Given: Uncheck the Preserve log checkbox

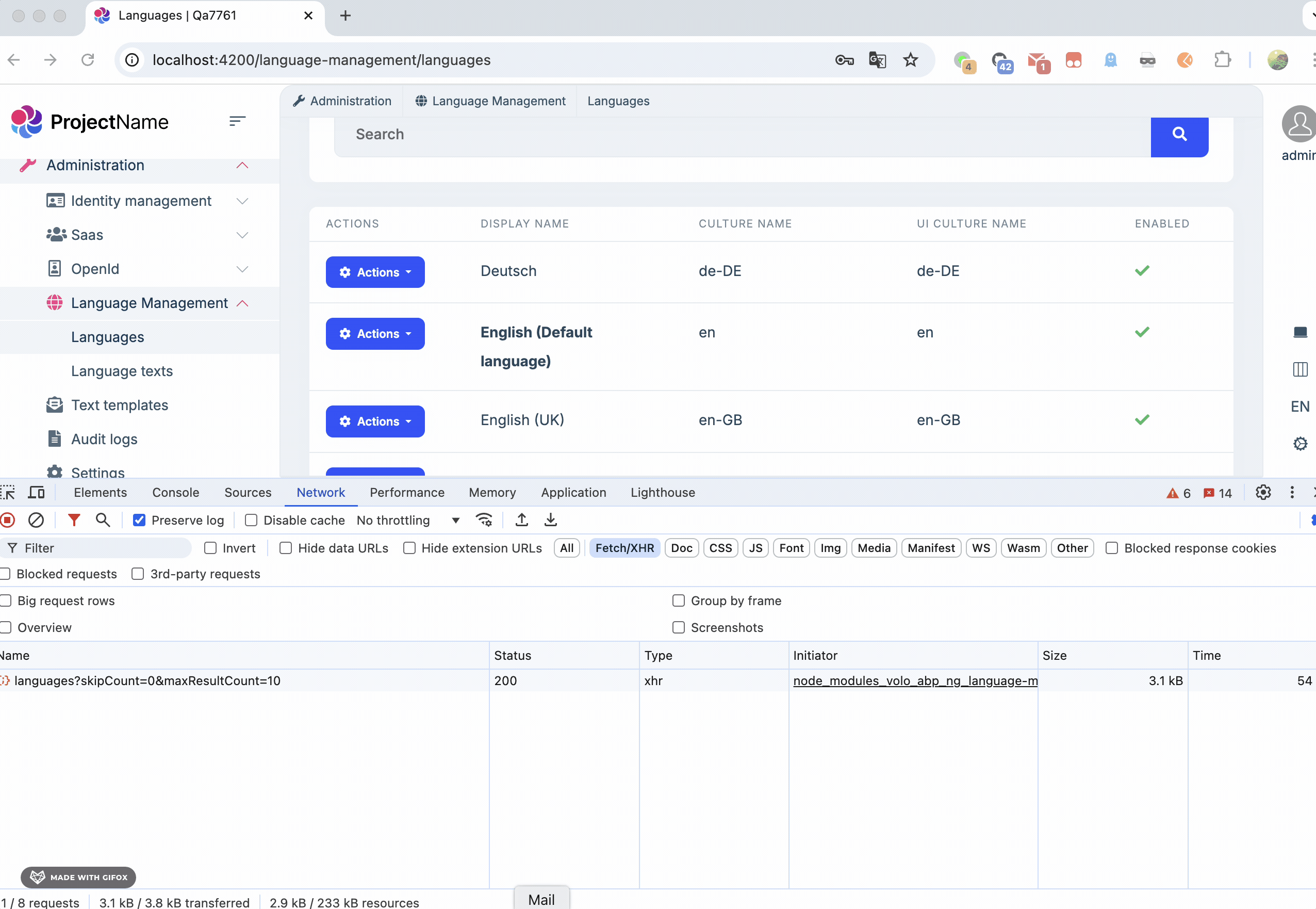Looking at the screenshot, I should pos(139,521).
